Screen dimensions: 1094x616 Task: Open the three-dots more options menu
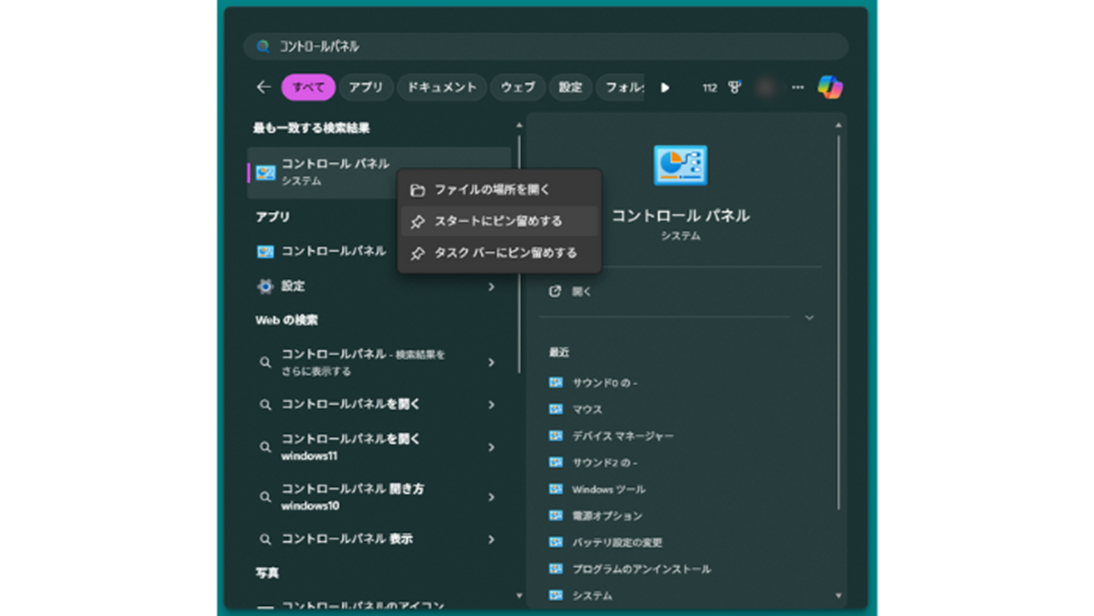[797, 87]
